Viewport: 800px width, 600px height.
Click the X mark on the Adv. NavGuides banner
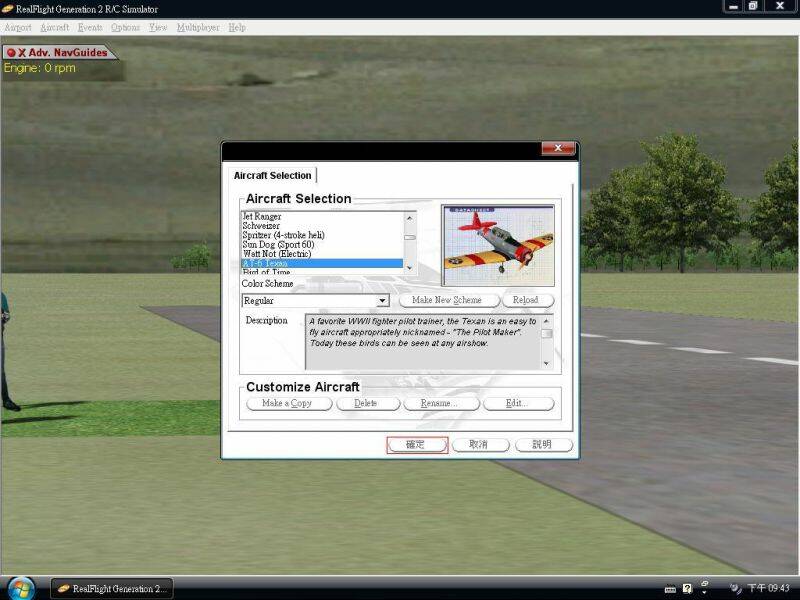[22, 53]
